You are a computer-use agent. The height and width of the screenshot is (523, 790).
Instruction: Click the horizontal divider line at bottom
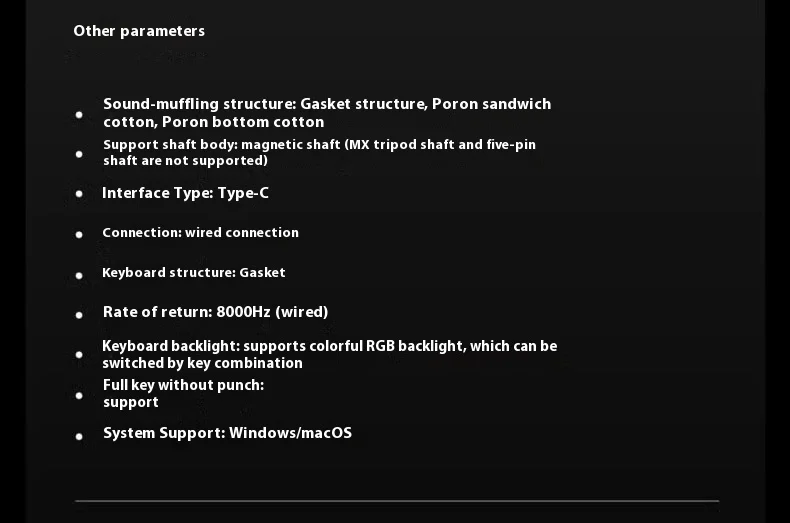click(397, 500)
